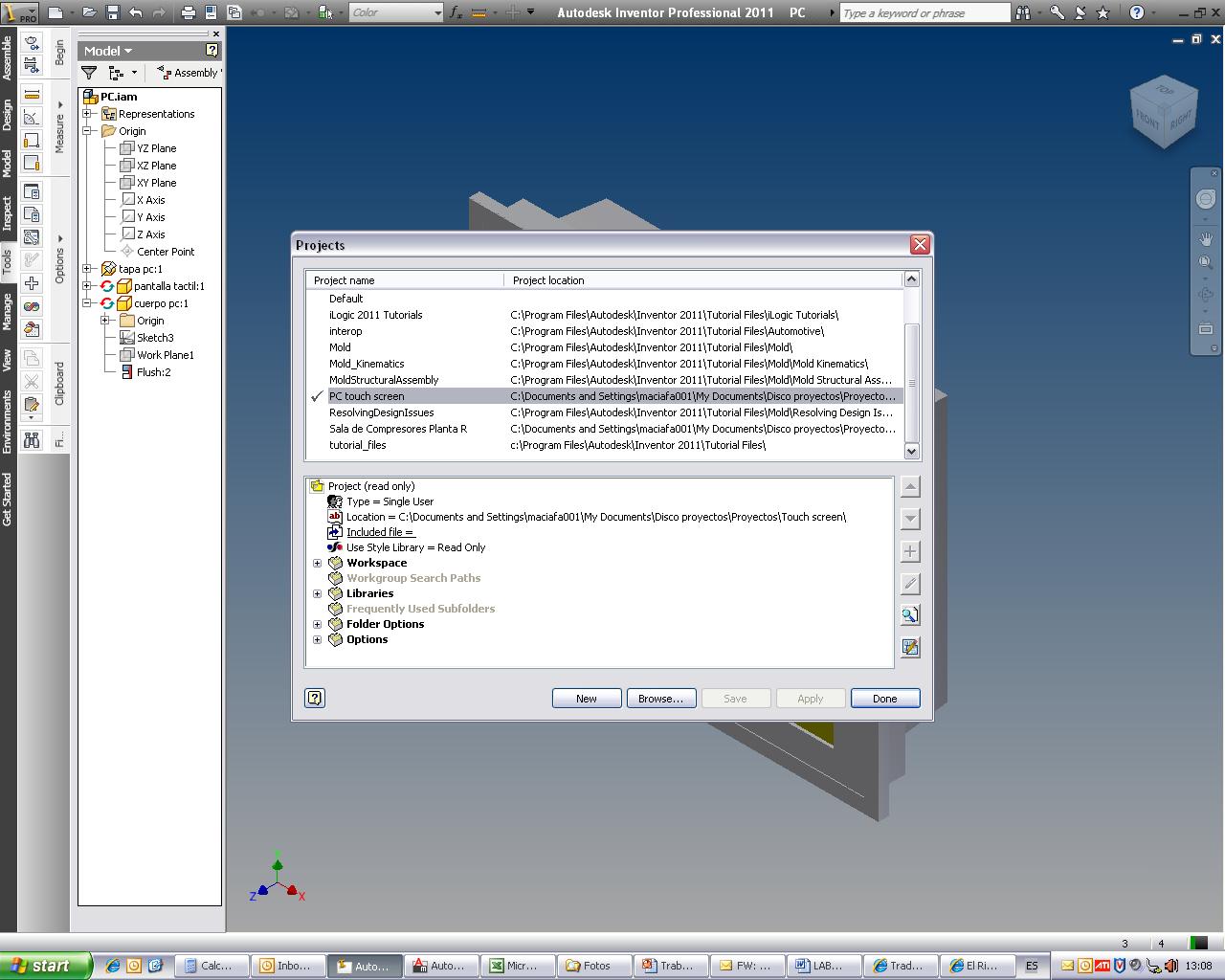Expand pantalla tactil:1 in Model browser
The width and height of the screenshot is (1225, 980).
87,286
